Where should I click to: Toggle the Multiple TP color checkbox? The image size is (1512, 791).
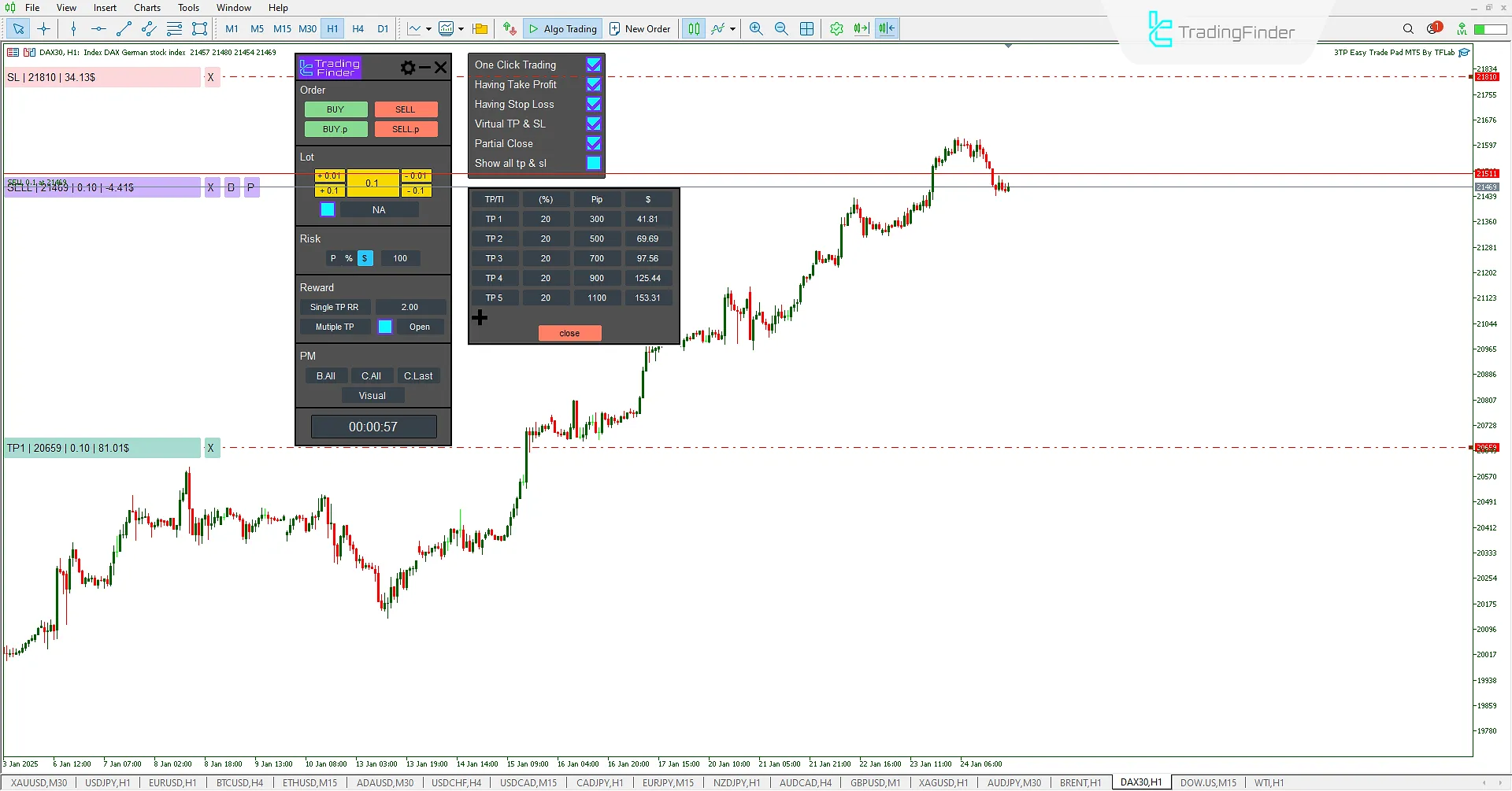click(x=385, y=326)
